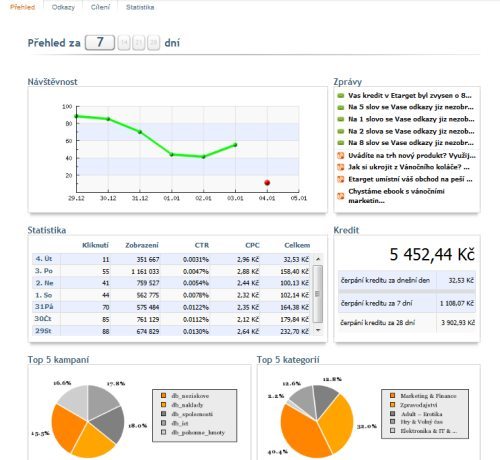Switch overview to 28 days

click(153, 43)
